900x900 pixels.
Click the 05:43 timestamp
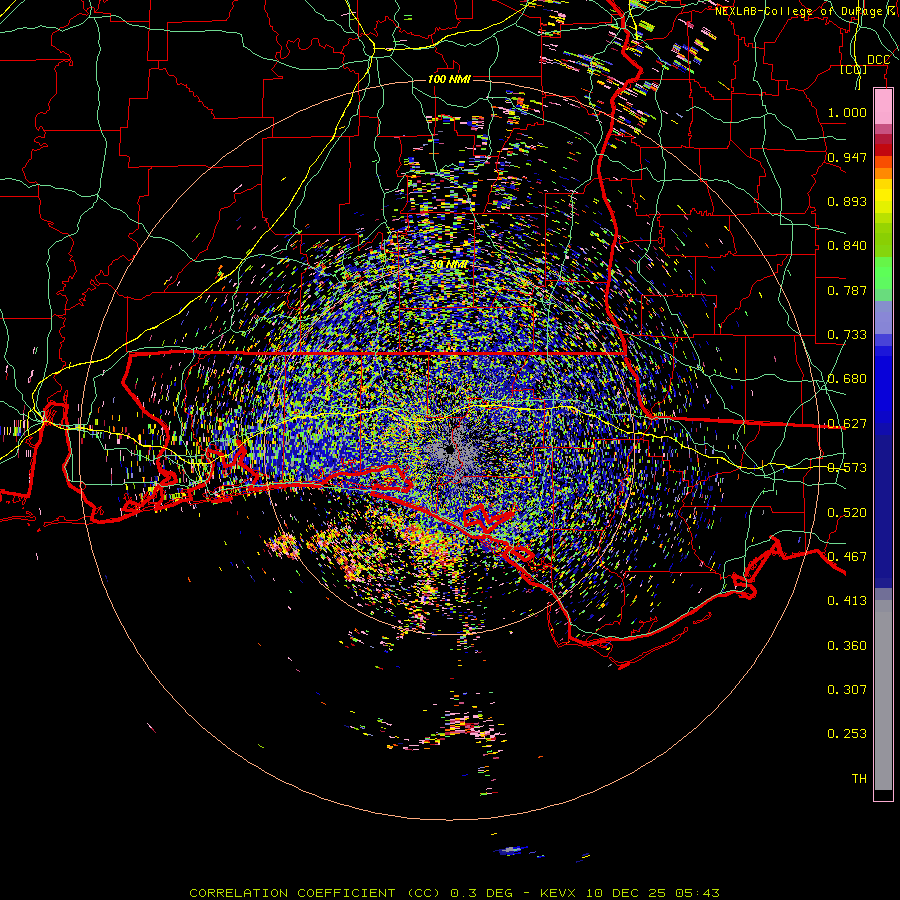click(697, 893)
